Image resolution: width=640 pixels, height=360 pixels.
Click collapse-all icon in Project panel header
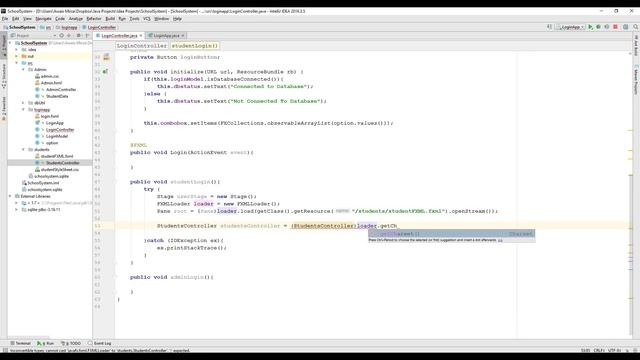69,36
